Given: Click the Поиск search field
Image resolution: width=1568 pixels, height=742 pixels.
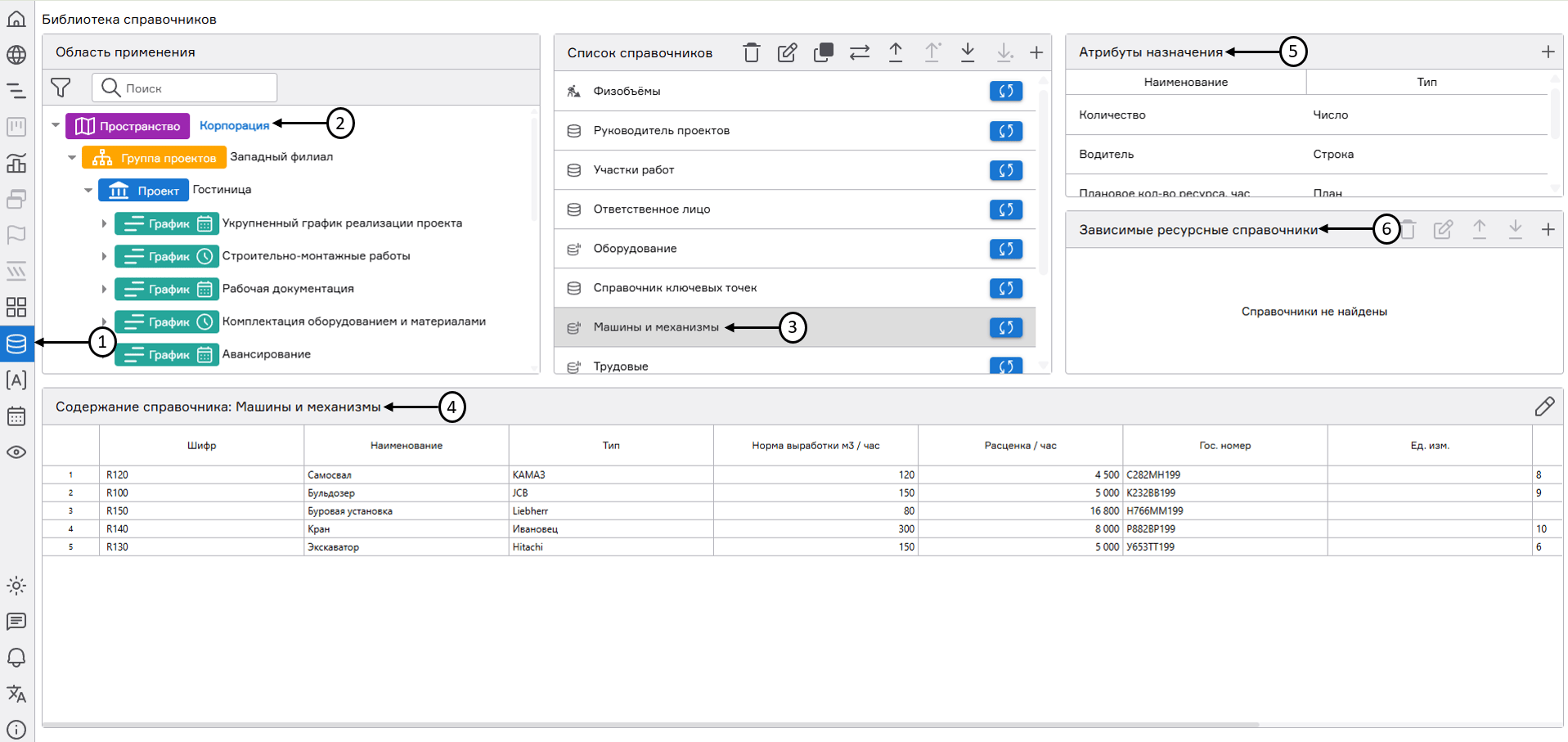Looking at the screenshot, I should pyautogui.click(x=196, y=88).
